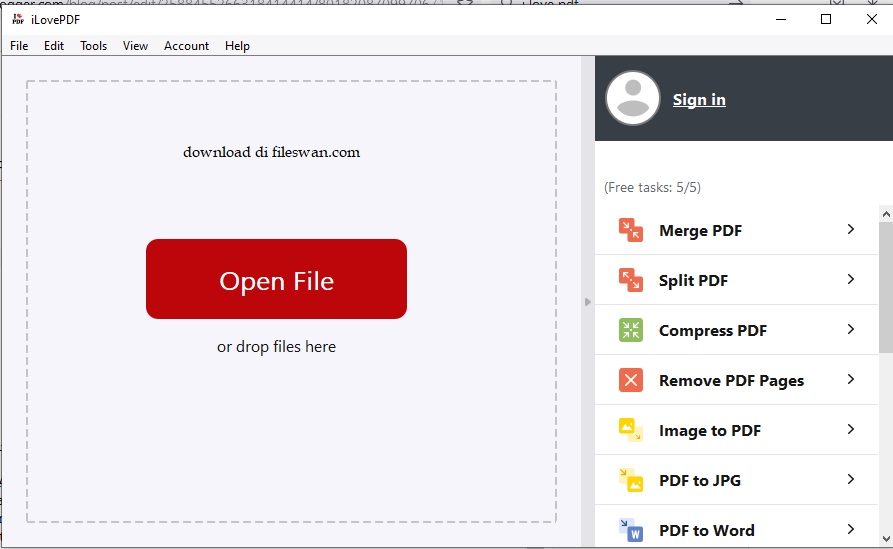Click the scrollbar up arrow

pyautogui.click(x=886, y=214)
